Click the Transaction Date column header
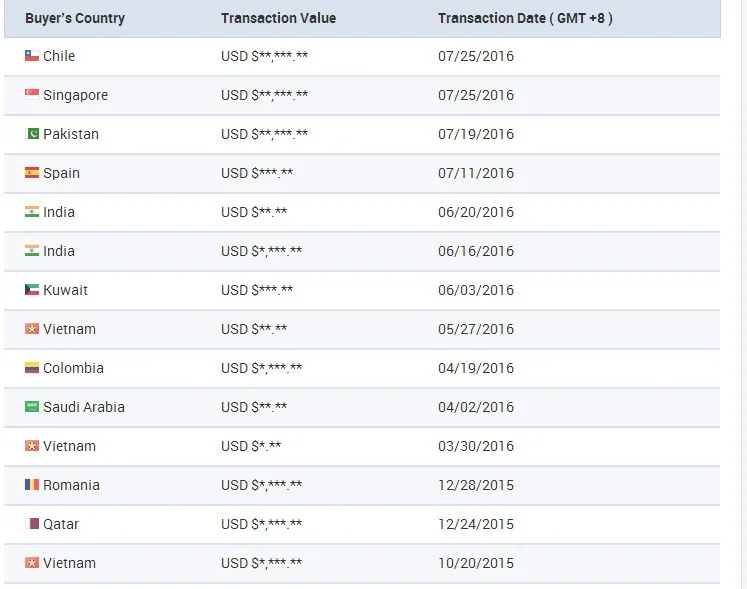Viewport: 747px width, 589px height. coord(525,18)
